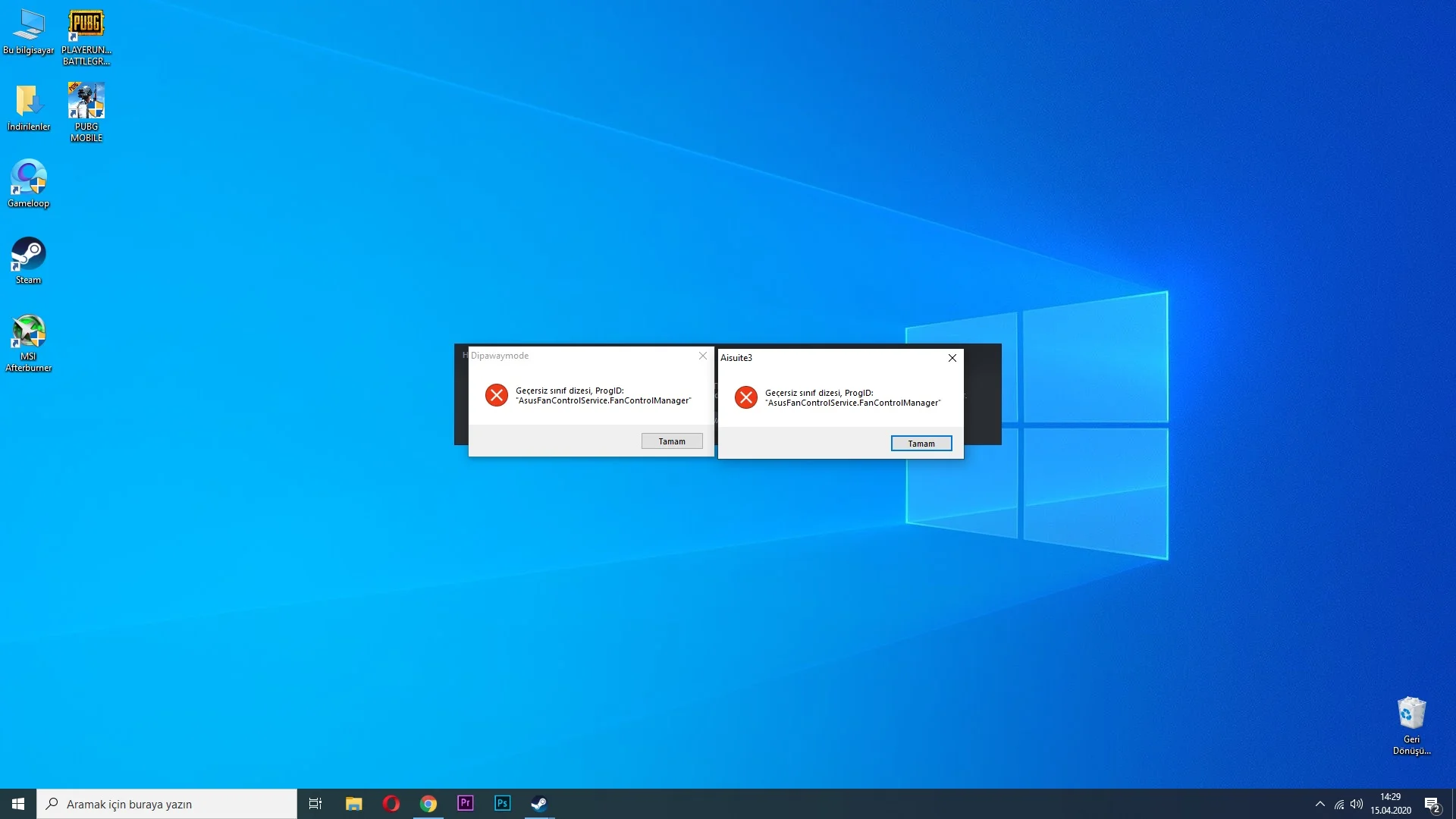Viewport: 1456px width, 819px height.
Task: Open File Explorer from taskbar
Action: pos(354,803)
